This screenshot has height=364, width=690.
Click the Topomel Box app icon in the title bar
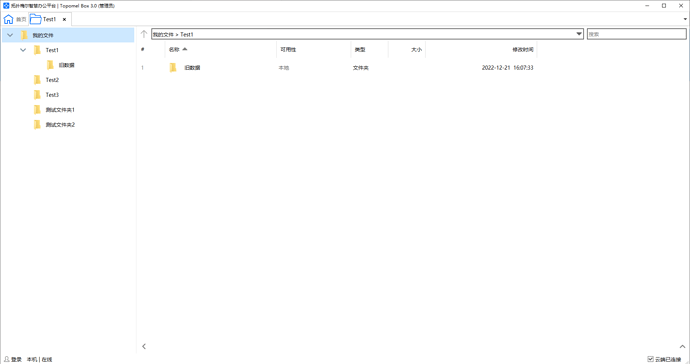click(6, 6)
